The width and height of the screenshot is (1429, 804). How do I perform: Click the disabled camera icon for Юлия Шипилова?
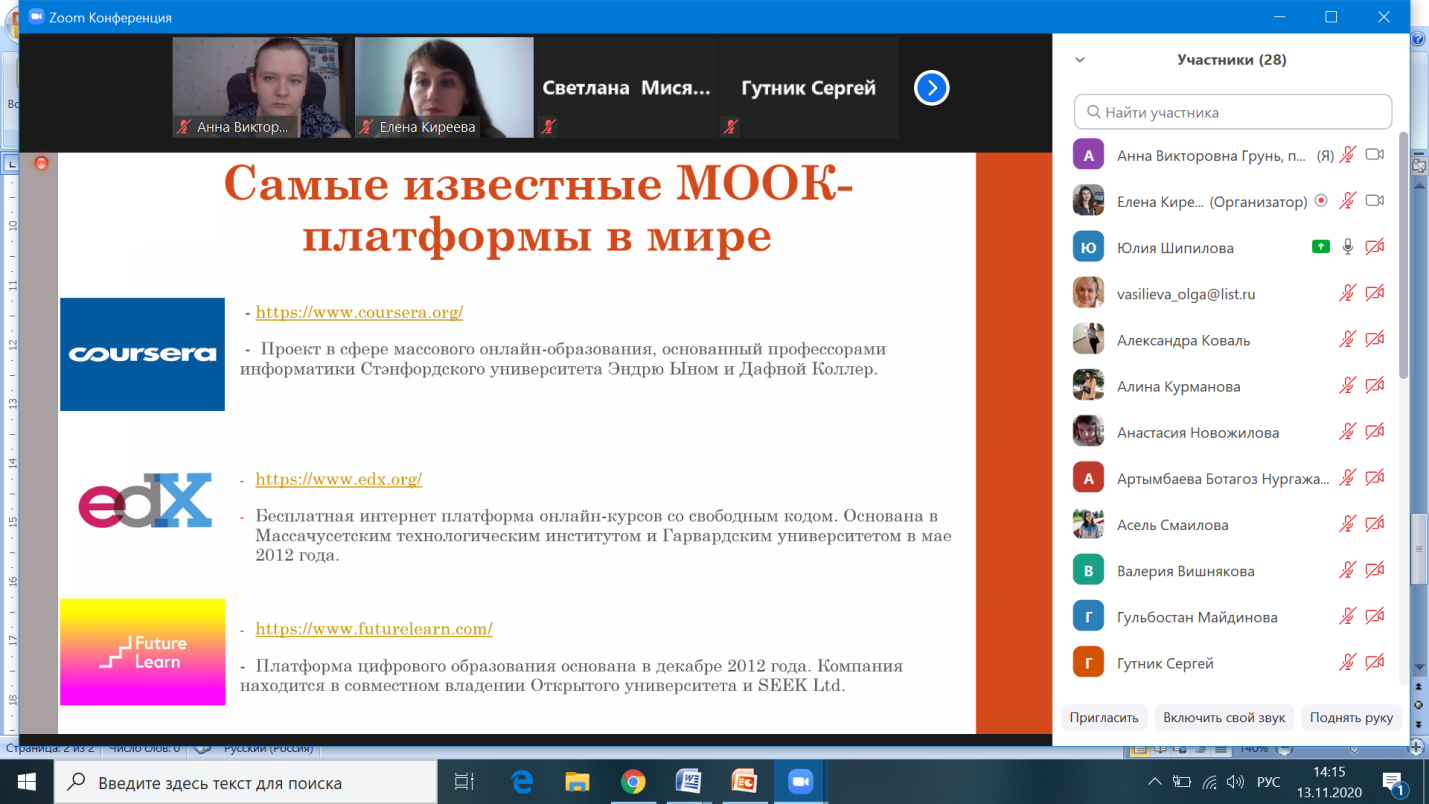pyautogui.click(x=1375, y=247)
